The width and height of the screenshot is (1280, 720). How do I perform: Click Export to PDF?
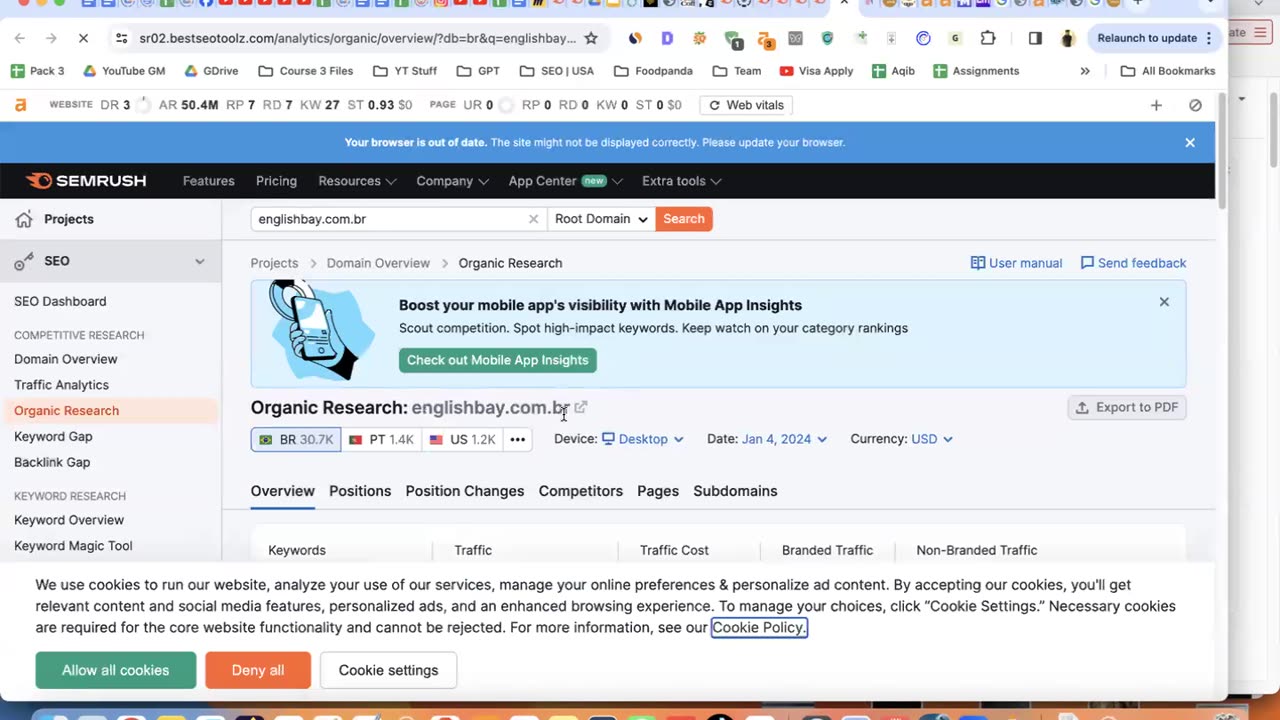[x=1127, y=407]
